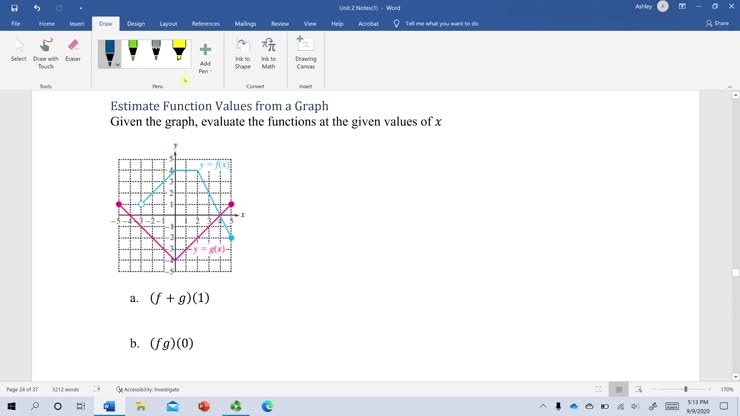Select the gray pencil pen
740x416 pixels.
[x=156, y=51]
